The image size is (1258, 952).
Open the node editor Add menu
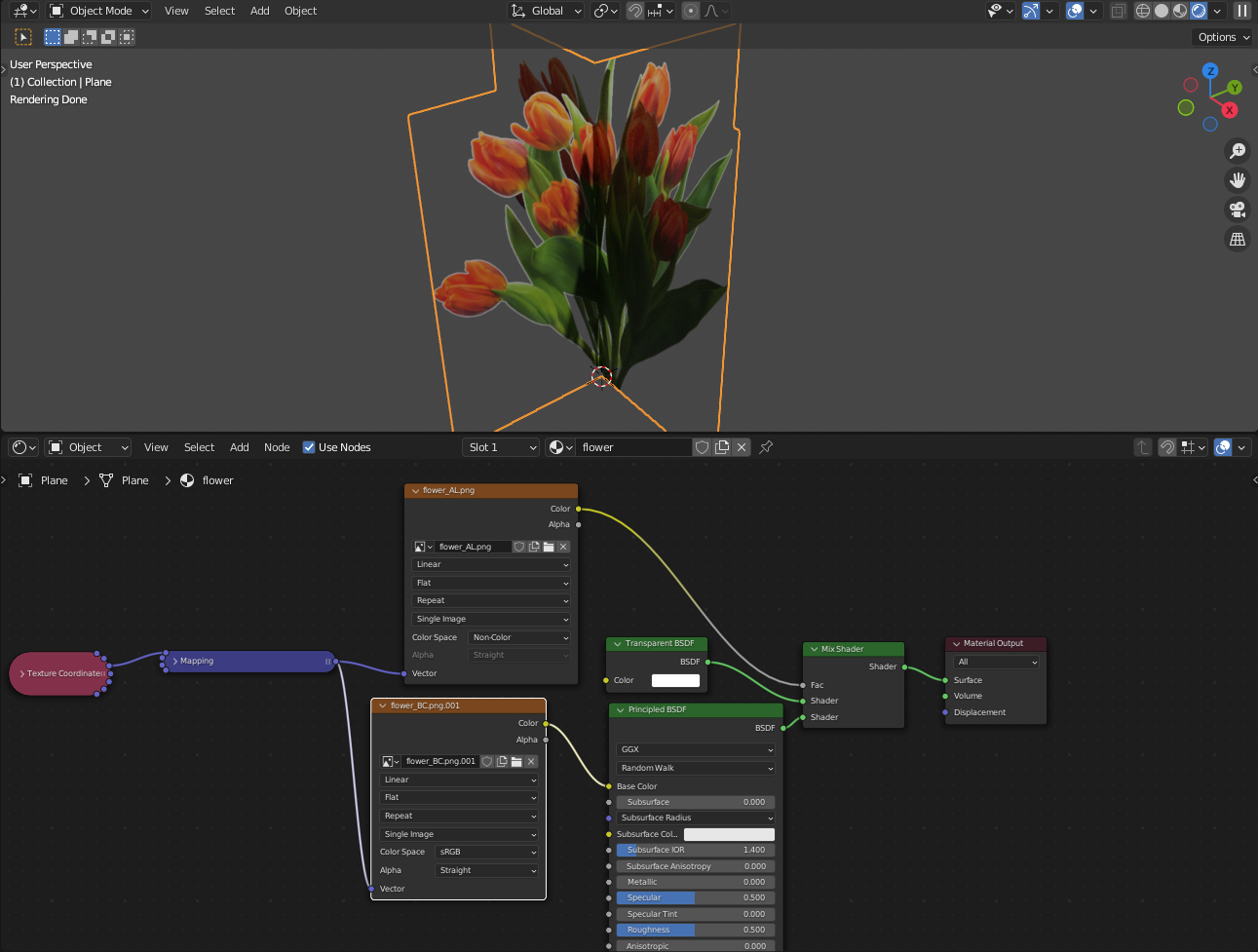[x=240, y=447]
